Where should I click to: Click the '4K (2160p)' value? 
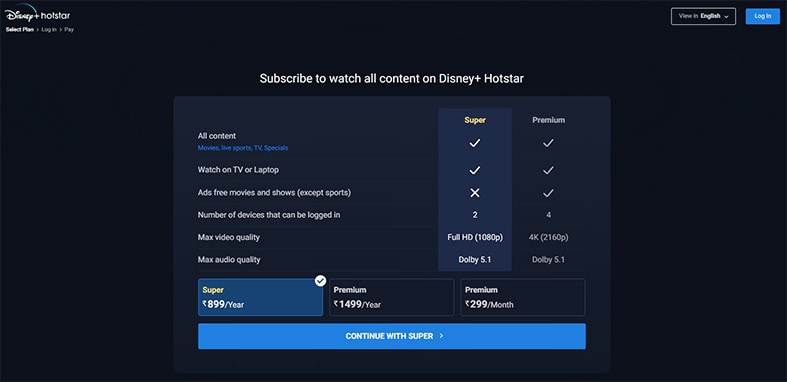(549, 237)
